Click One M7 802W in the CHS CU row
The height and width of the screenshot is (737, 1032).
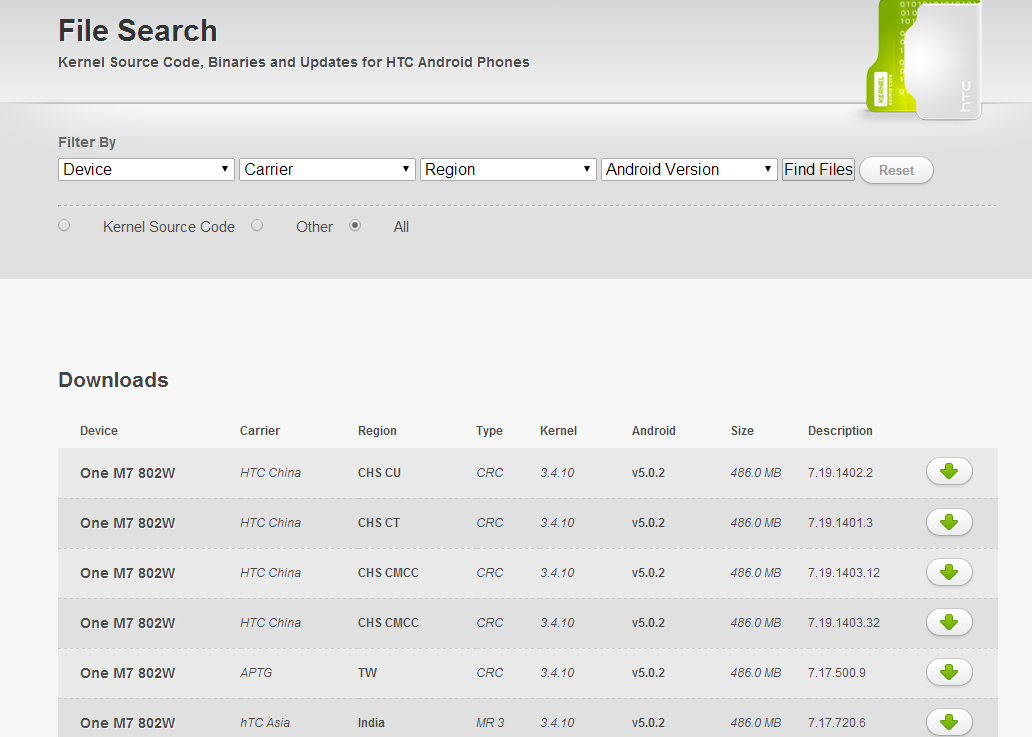[x=128, y=473]
